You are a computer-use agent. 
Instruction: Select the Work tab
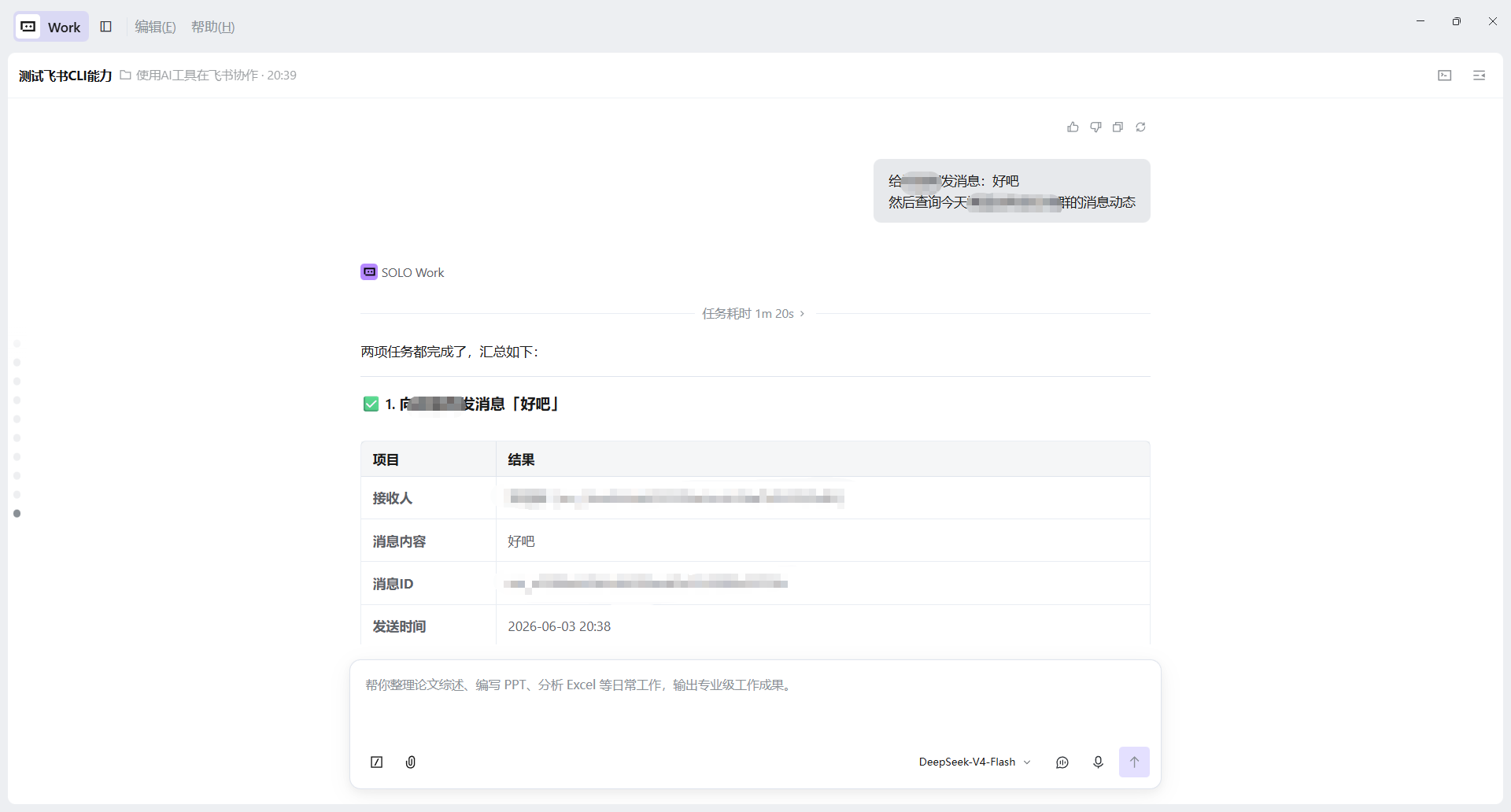click(x=51, y=27)
